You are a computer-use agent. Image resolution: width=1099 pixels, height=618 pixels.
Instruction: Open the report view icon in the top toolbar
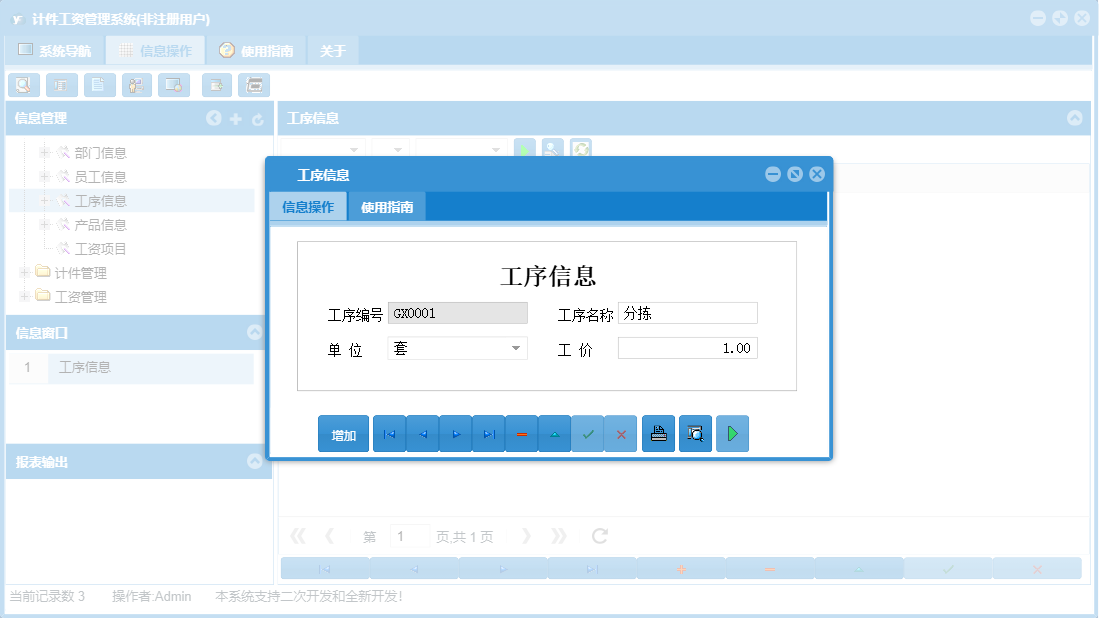(61, 85)
